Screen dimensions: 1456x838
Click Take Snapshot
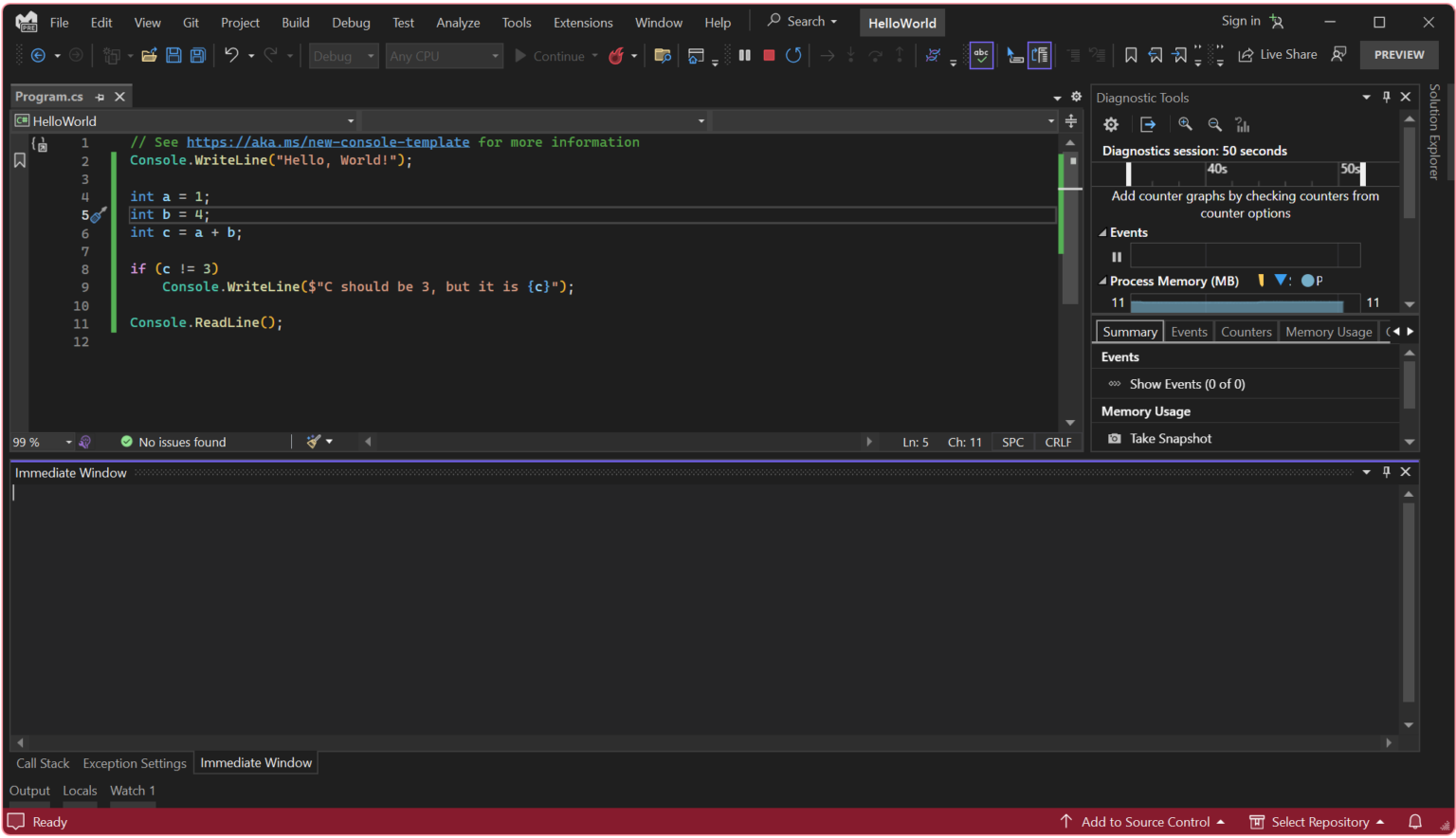(x=1170, y=439)
